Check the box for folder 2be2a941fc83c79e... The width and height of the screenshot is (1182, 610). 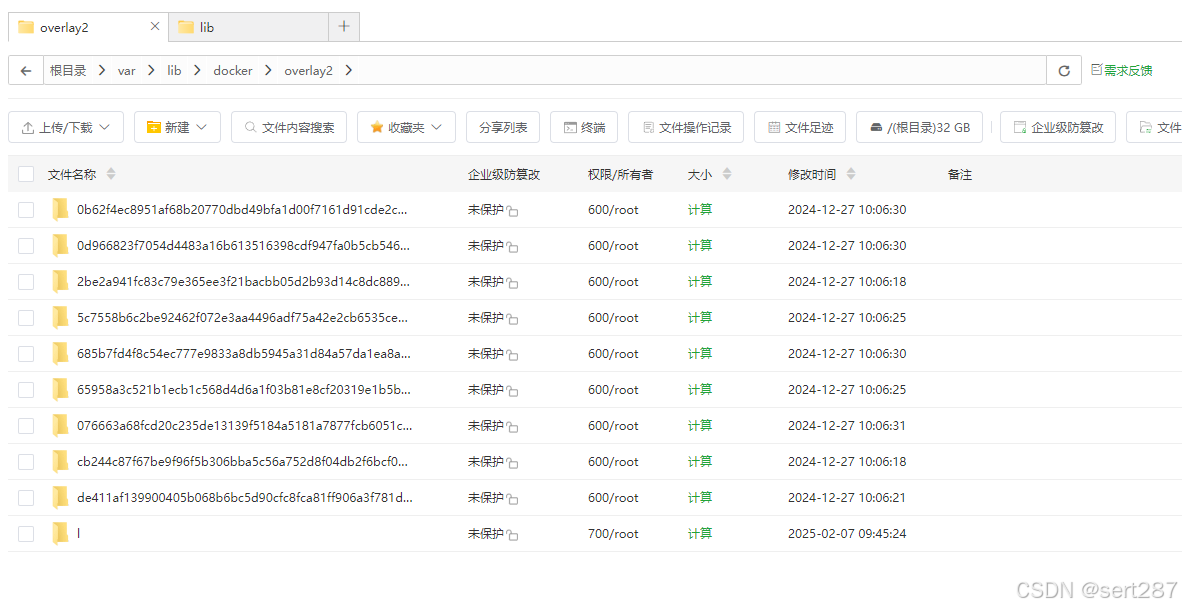point(26,282)
